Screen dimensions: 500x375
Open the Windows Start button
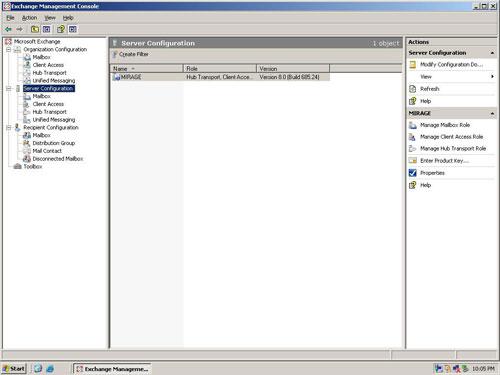coord(14,369)
